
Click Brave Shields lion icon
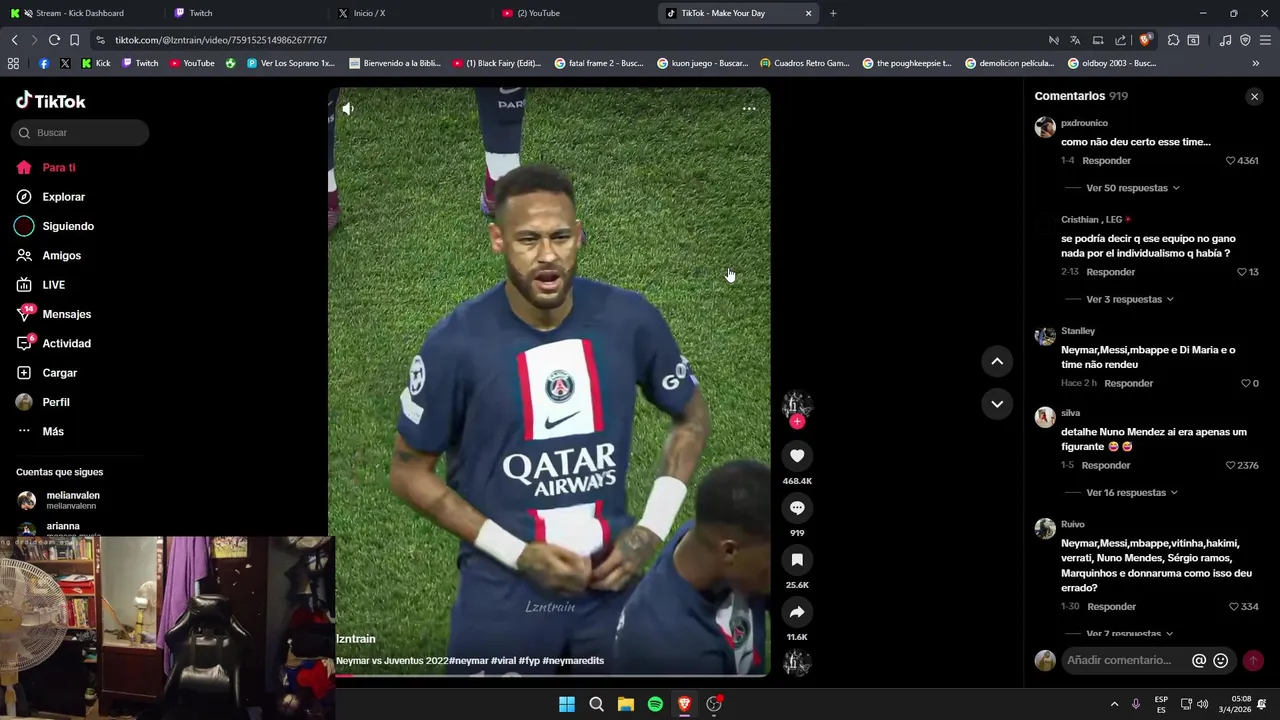point(1146,40)
